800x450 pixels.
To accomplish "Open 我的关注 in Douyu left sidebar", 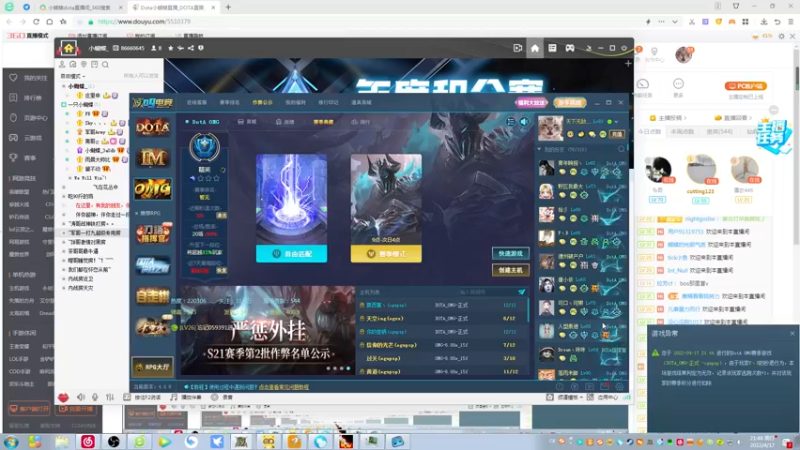I will point(29,78).
